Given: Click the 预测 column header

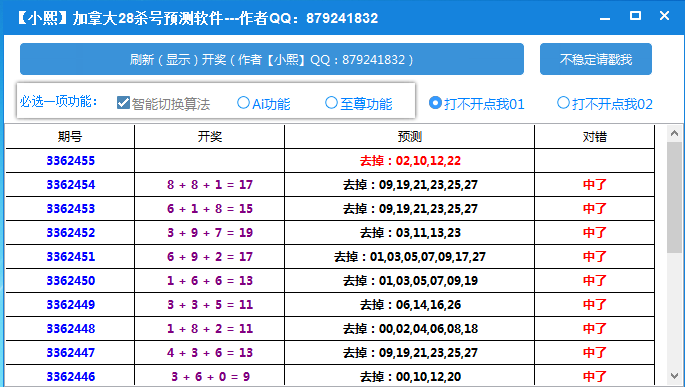Looking at the screenshot, I should (409, 137).
